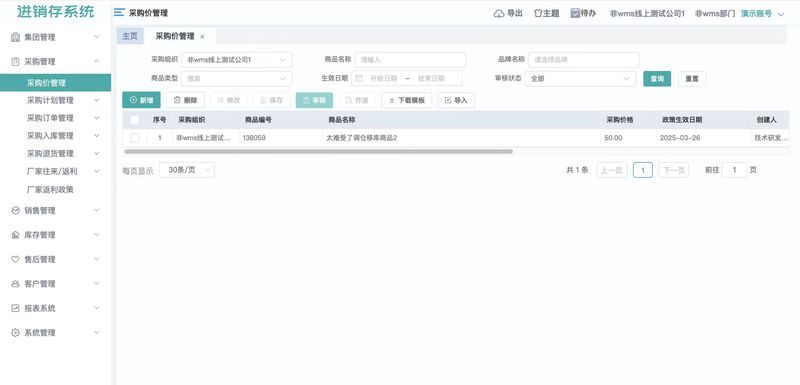Screen dimensions: 800x385
Task: Open the 系统管理 menu item
Action: click(56, 333)
